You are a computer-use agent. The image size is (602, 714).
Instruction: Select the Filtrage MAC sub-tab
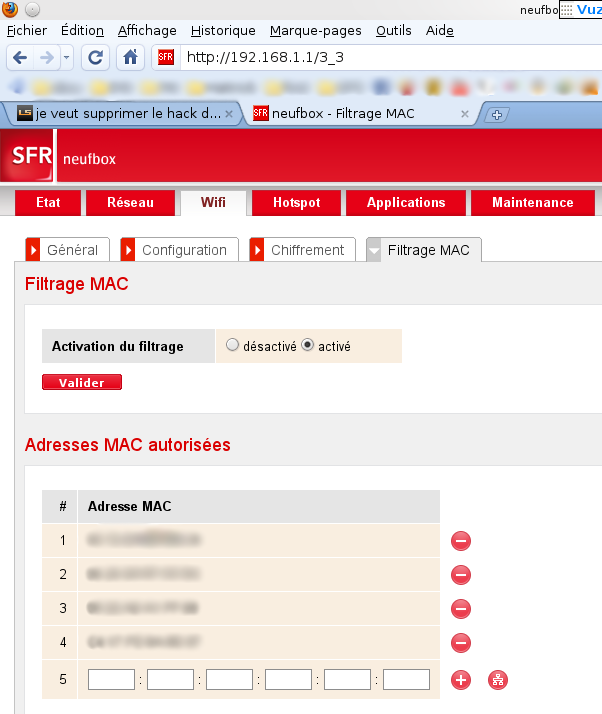(424, 250)
